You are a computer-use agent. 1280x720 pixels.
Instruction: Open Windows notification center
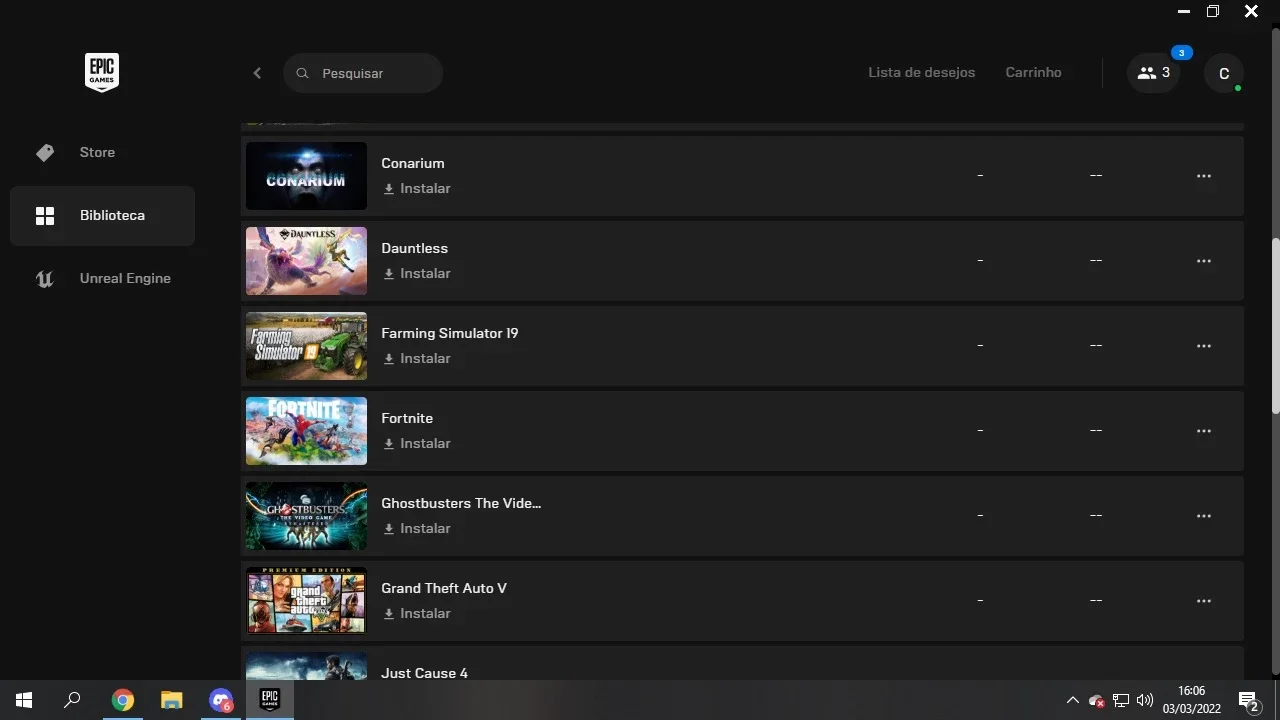point(1248,700)
